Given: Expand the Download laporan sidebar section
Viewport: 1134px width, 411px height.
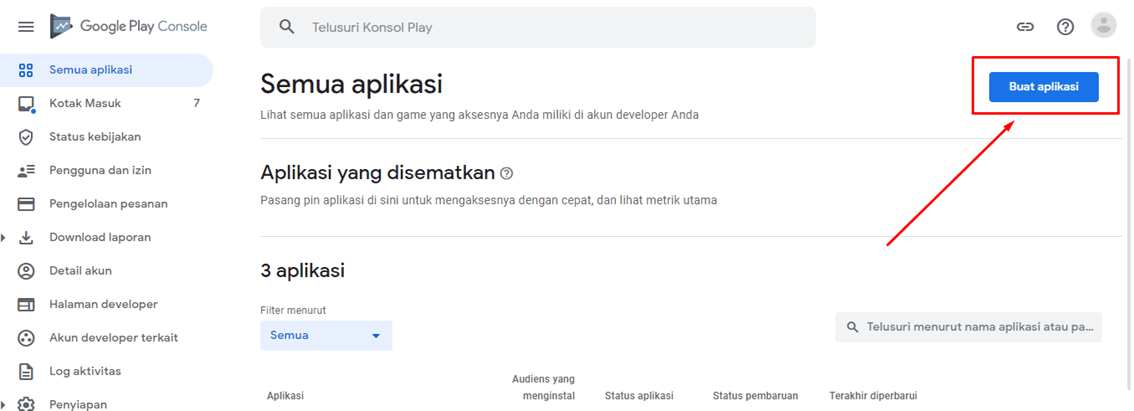Looking at the screenshot, I should point(4,237).
